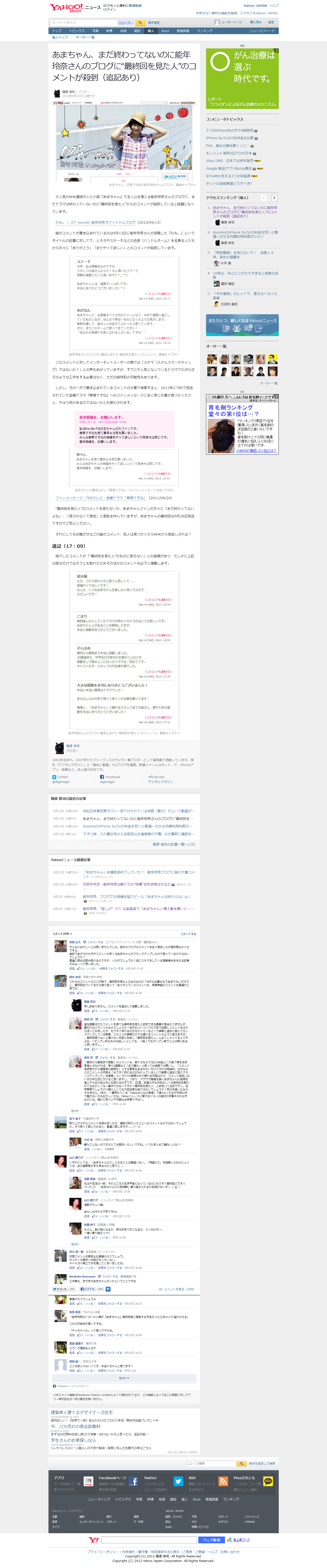Viewport: 327px width, 1568px height.
Task: Click the author cat avatar under headline
Action: pyautogui.click(x=57, y=94)
